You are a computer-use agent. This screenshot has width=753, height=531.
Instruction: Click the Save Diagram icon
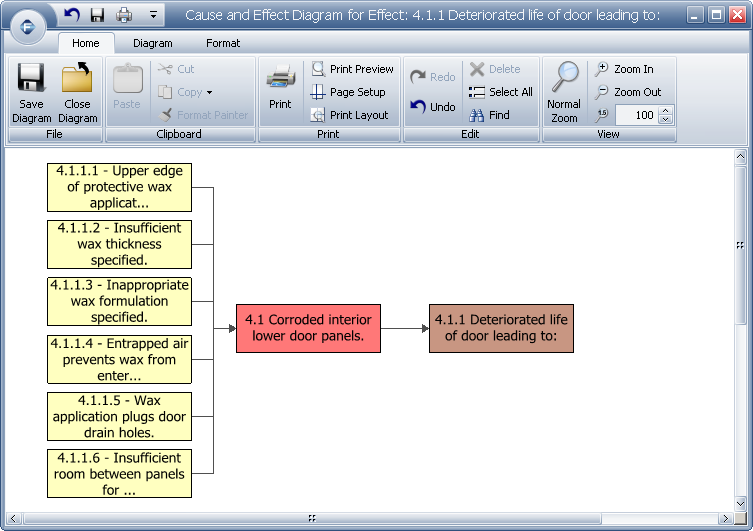click(31, 80)
